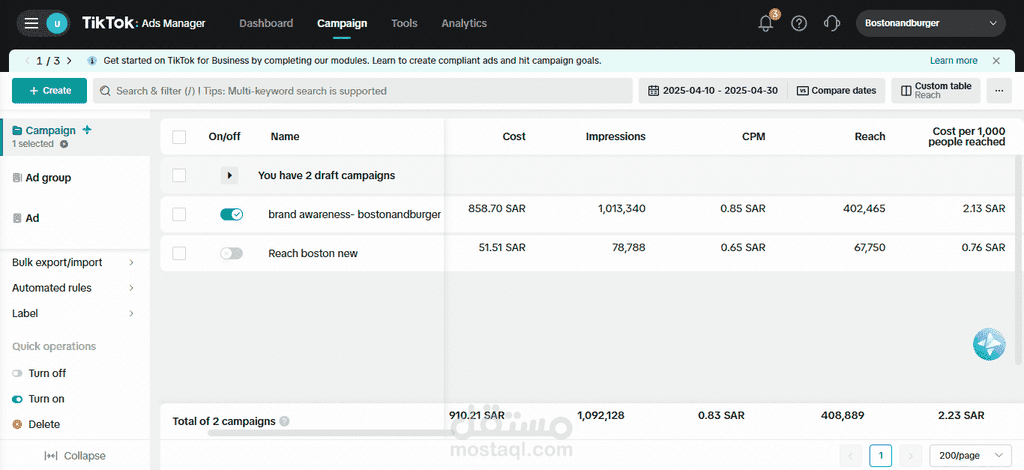Click the calendar icon in date range

pos(653,91)
